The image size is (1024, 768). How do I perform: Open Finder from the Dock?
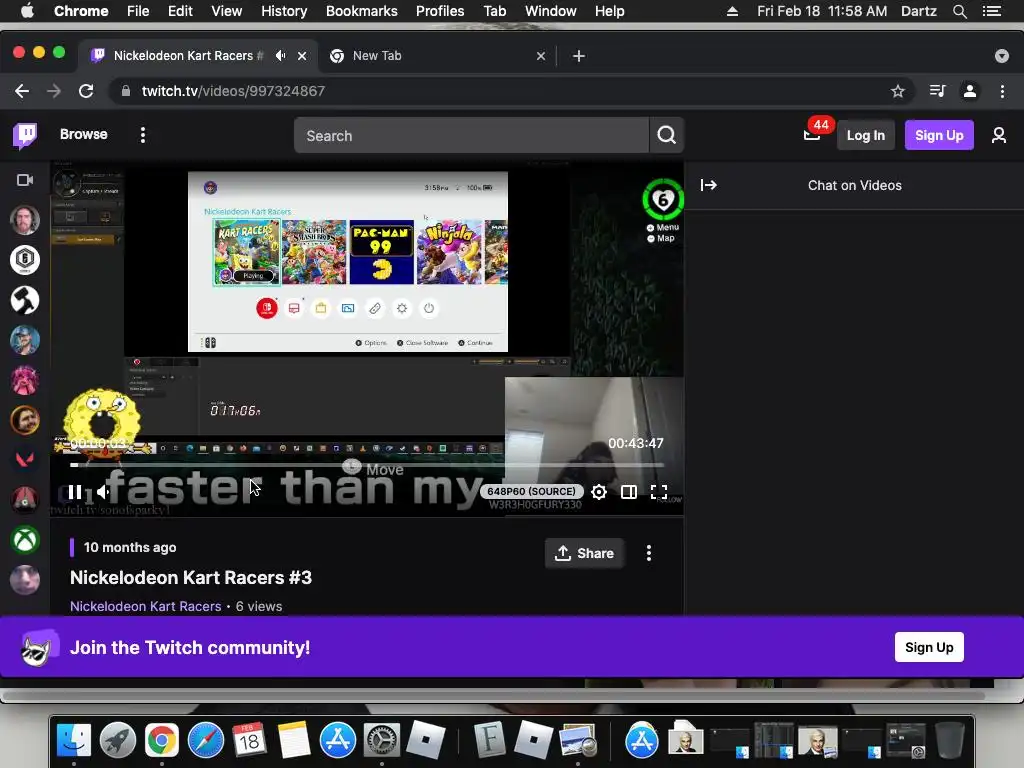(x=74, y=740)
